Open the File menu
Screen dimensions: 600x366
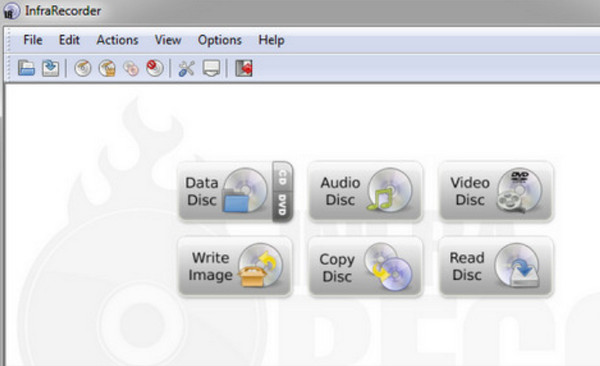click(x=33, y=40)
